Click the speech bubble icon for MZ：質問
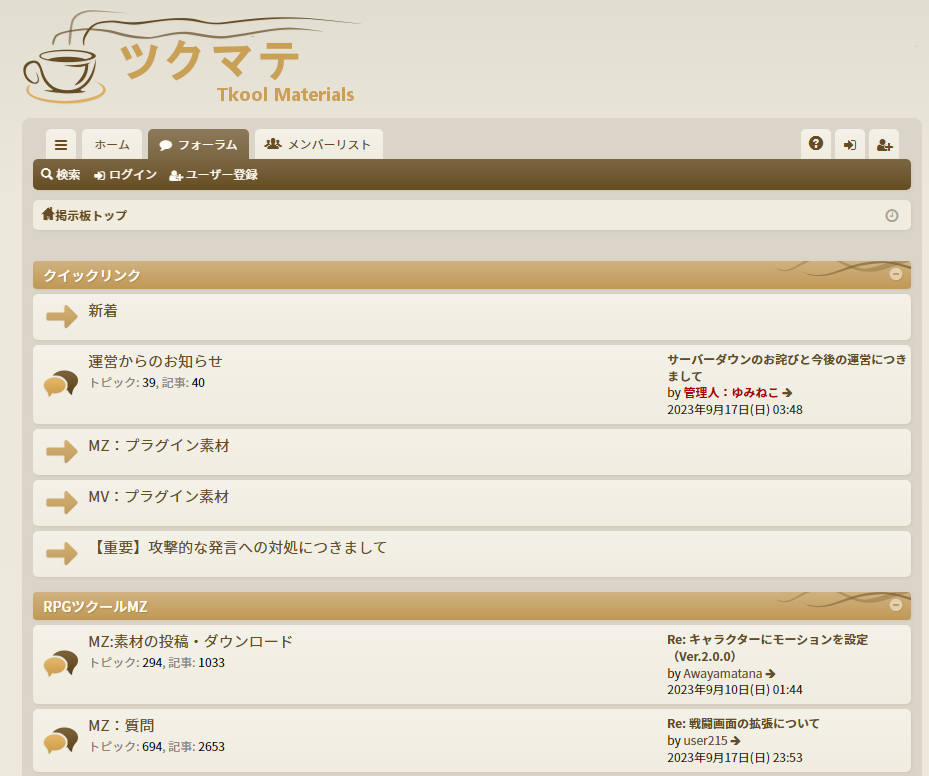Viewport: 929px width, 776px height. (x=61, y=740)
